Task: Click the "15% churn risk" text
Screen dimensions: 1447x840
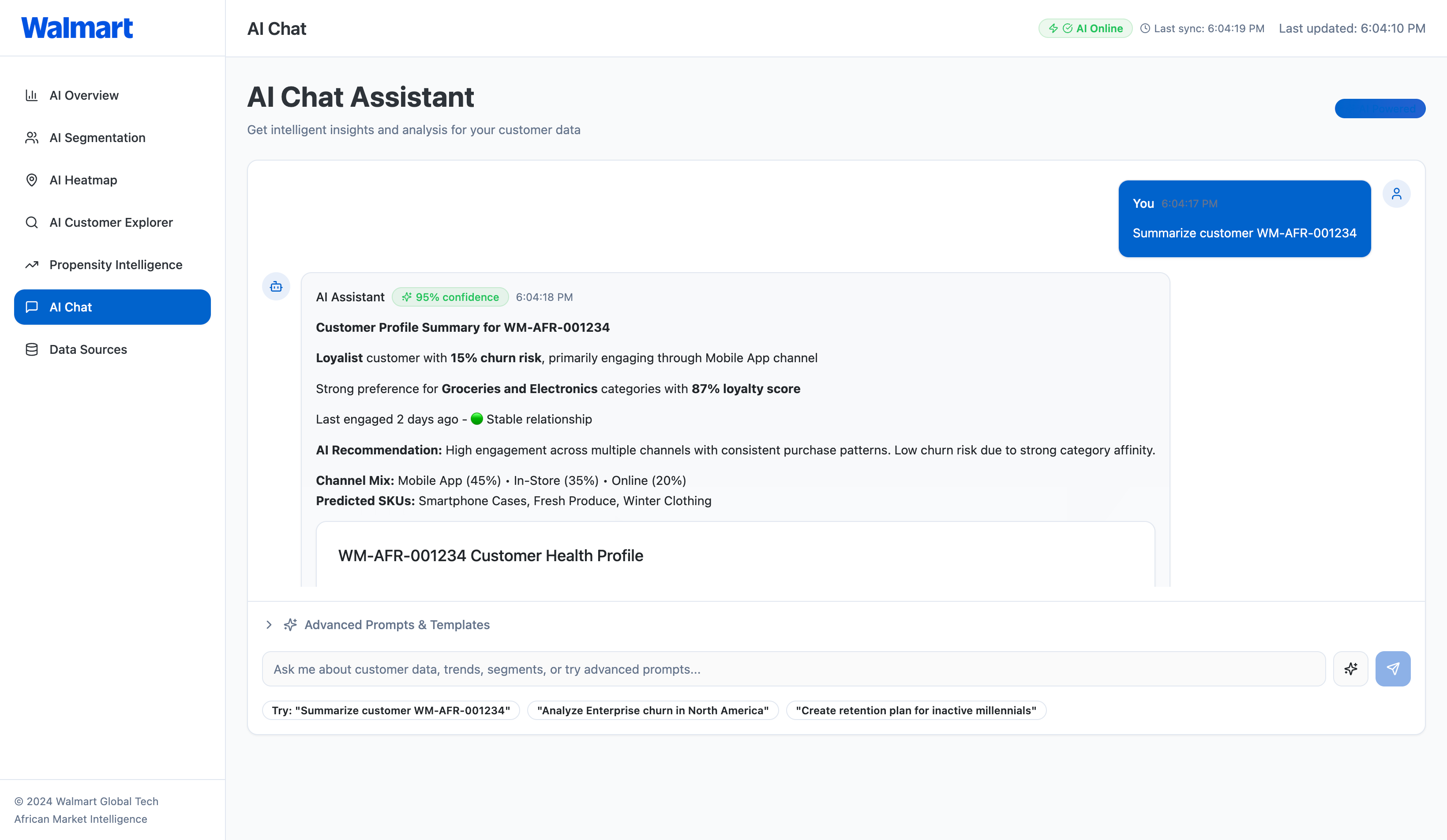Action: 495,358
